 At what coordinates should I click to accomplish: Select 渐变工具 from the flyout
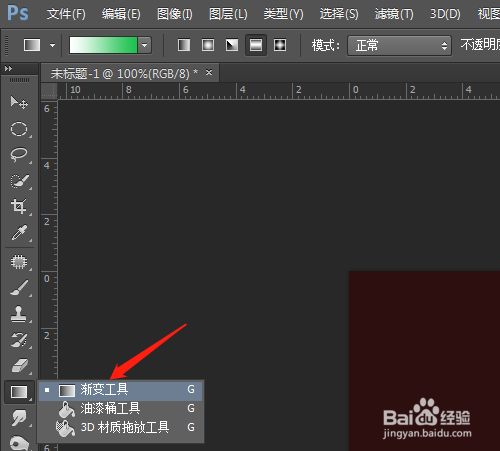pos(120,390)
